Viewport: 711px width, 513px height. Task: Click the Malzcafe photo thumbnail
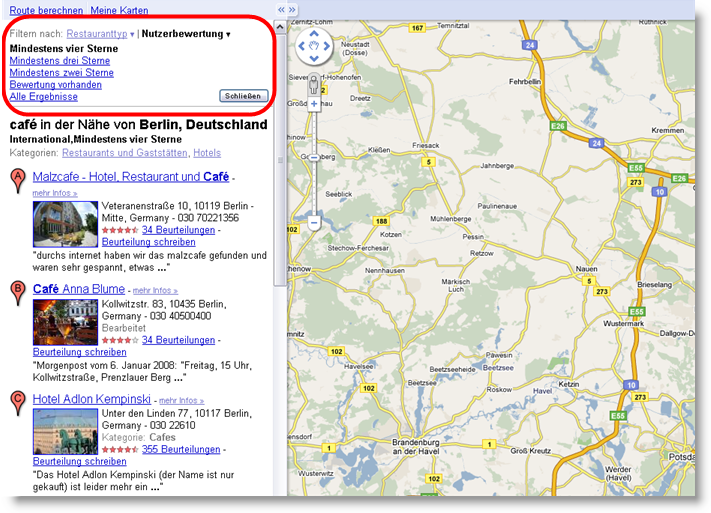pyautogui.click(x=65, y=224)
